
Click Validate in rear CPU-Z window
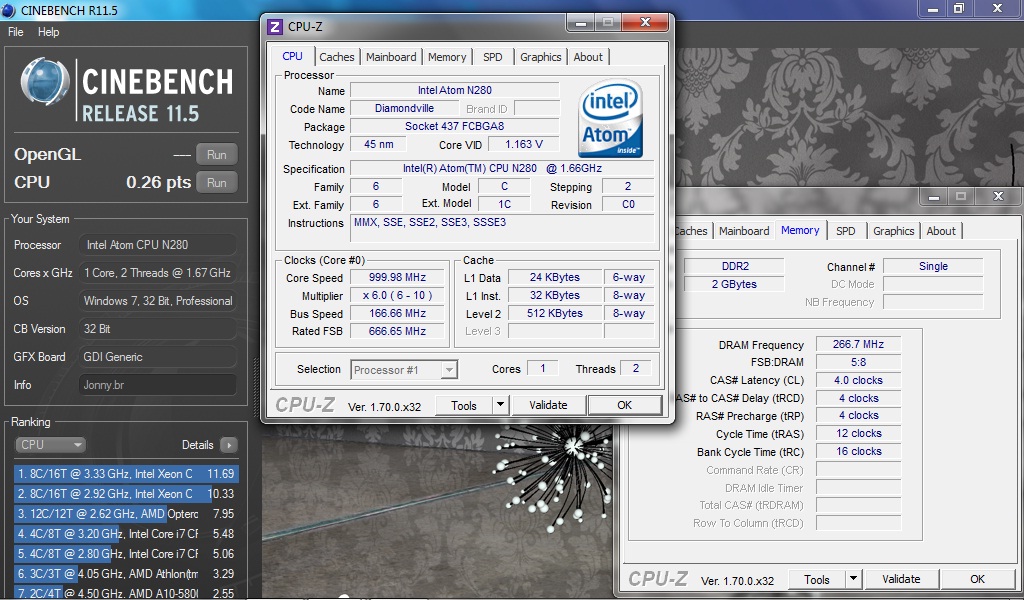[901, 579]
